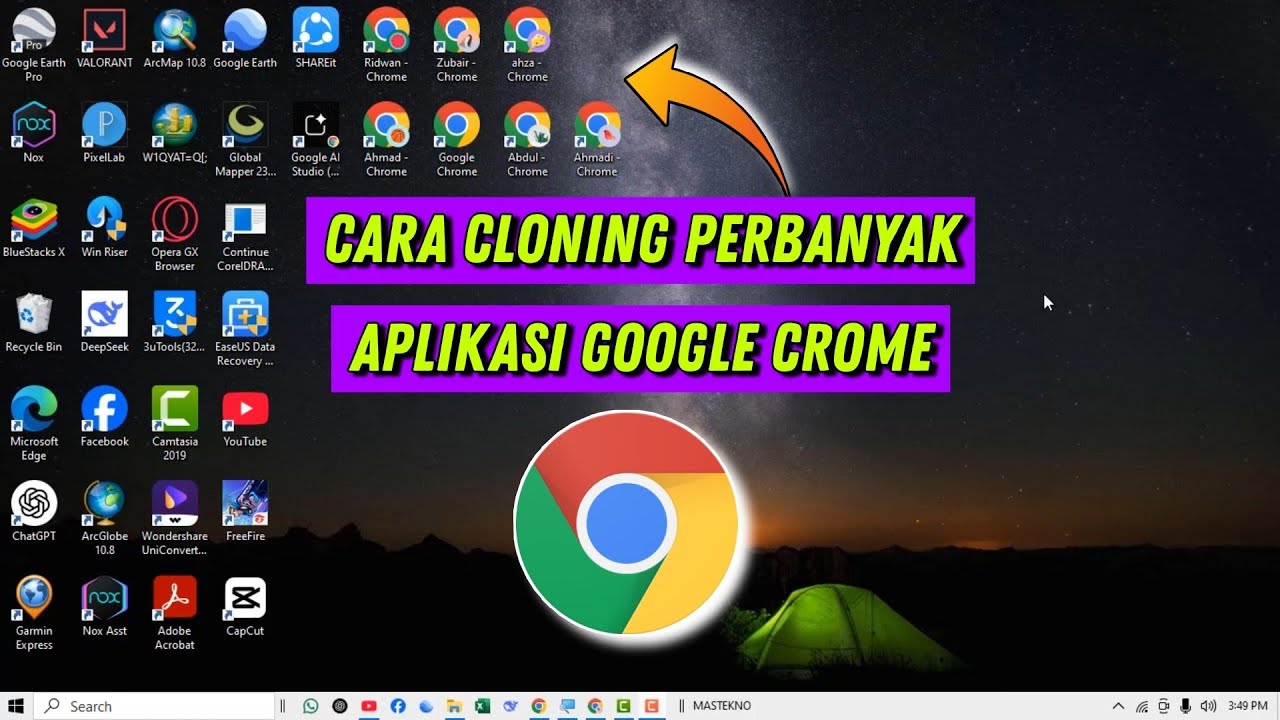Select the CapCut desktop shortcut
1280x720 pixels.
[x=245, y=607]
